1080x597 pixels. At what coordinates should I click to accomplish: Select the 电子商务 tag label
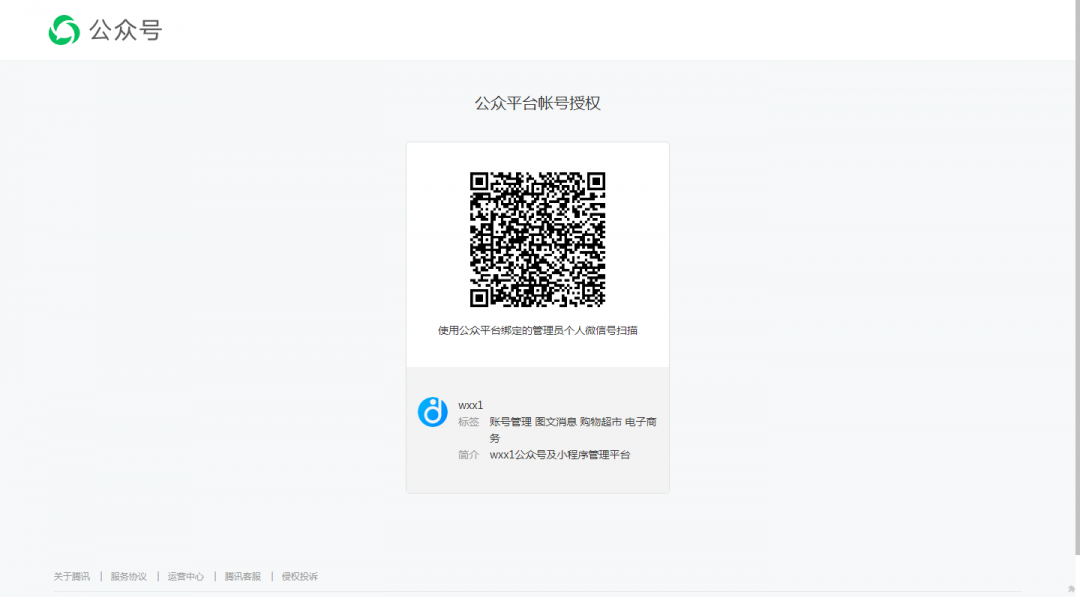[x=642, y=421]
